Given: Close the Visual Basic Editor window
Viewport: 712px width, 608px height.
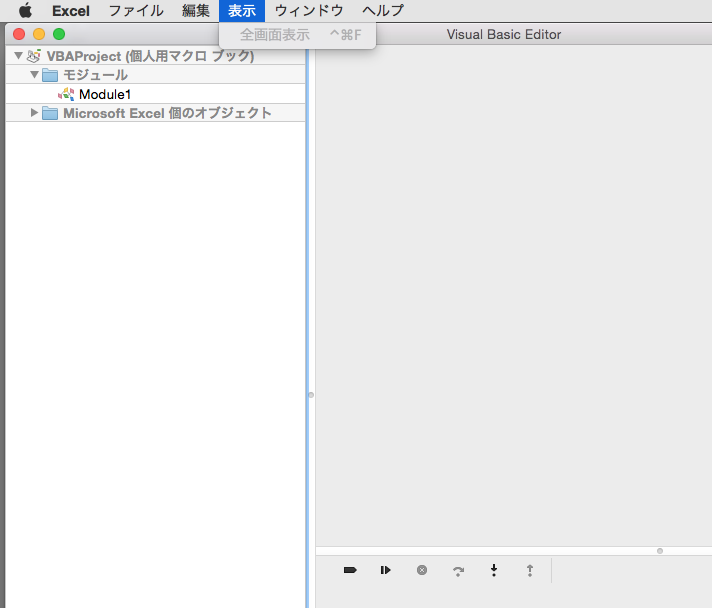Looking at the screenshot, I should click(19, 34).
